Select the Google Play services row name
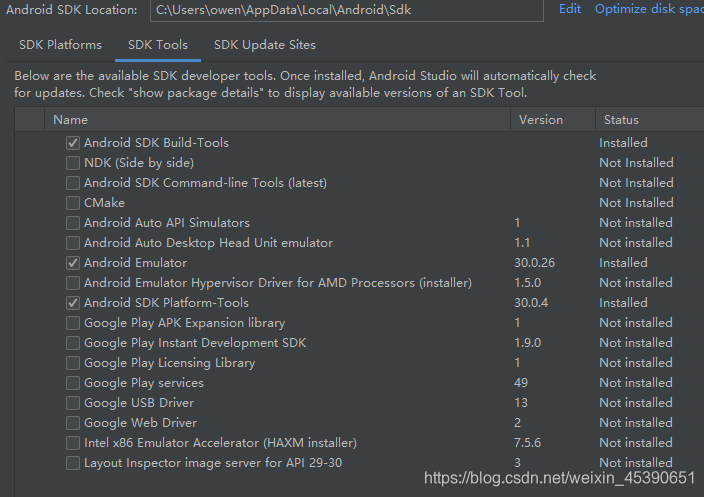704x497 pixels. [x=144, y=383]
